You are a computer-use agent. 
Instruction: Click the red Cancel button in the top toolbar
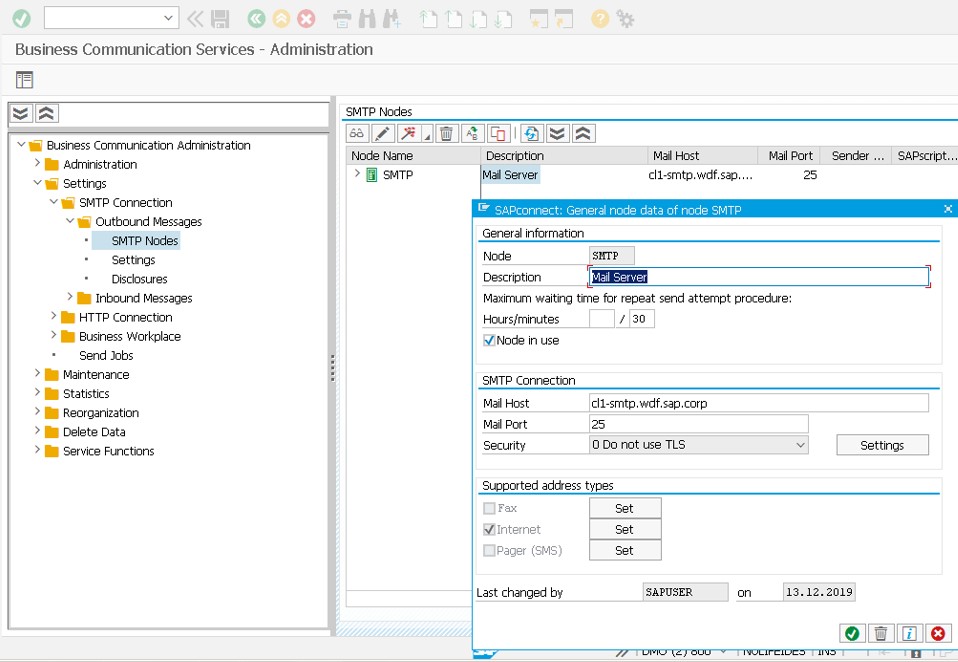(306, 19)
